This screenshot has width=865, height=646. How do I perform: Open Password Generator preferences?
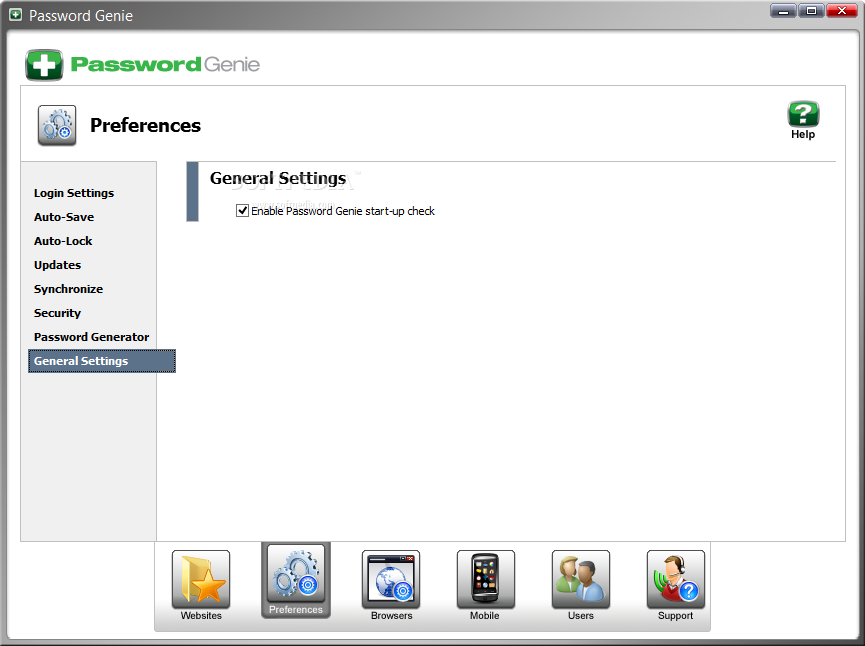tap(92, 337)
